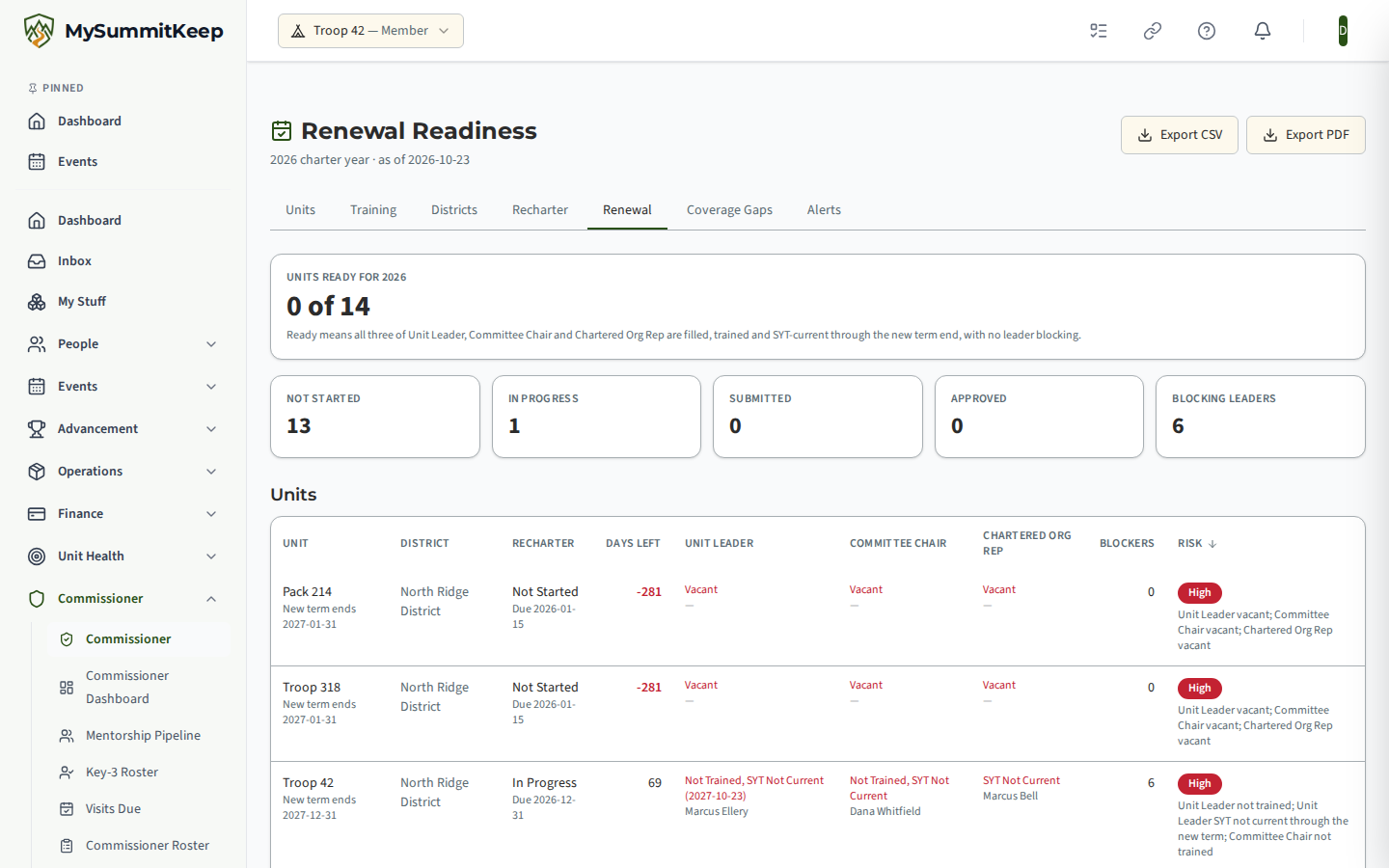Switch to the Training tab
Image resolution: width=1389 pixels, height=868 pixels.
[373, 209]
